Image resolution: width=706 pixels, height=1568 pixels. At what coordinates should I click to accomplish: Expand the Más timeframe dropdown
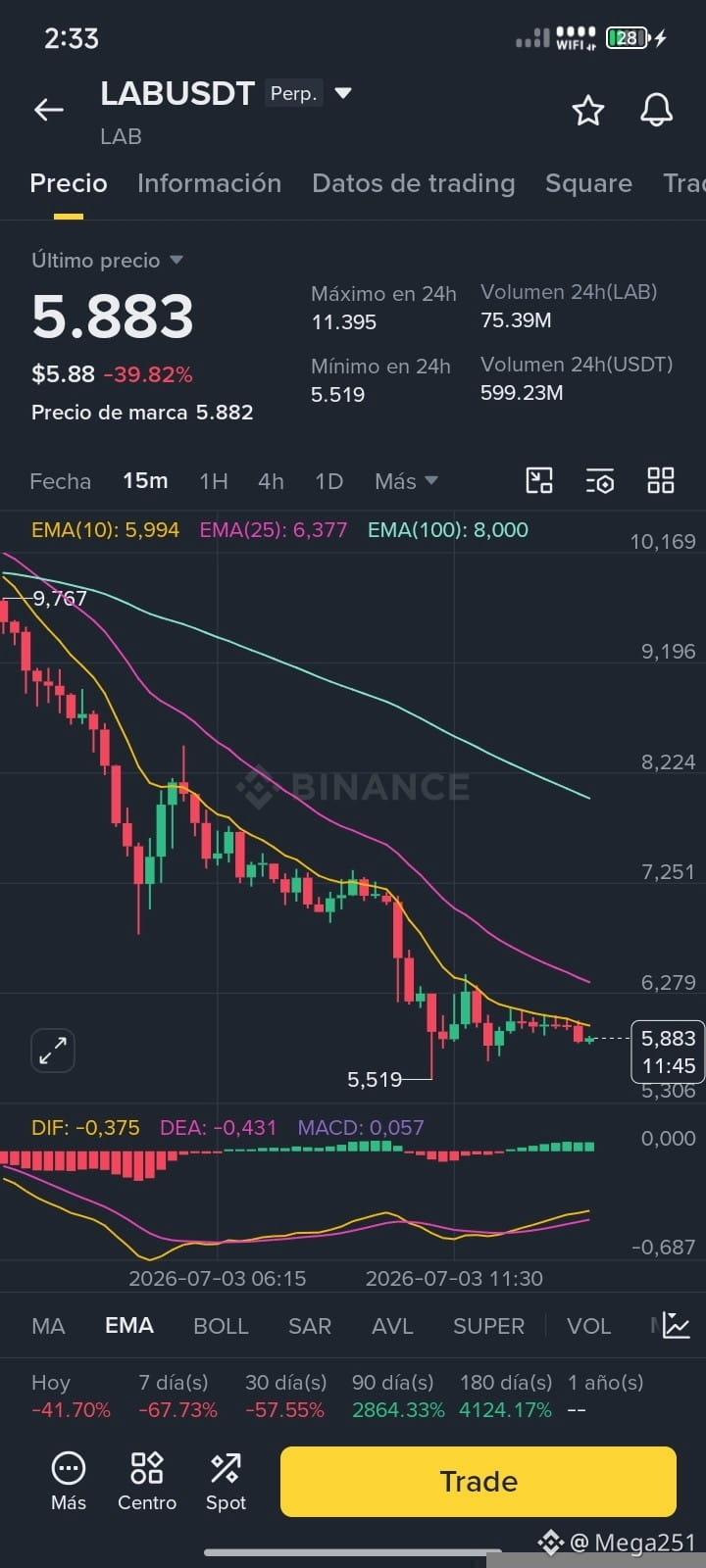(x=406, y=481)
